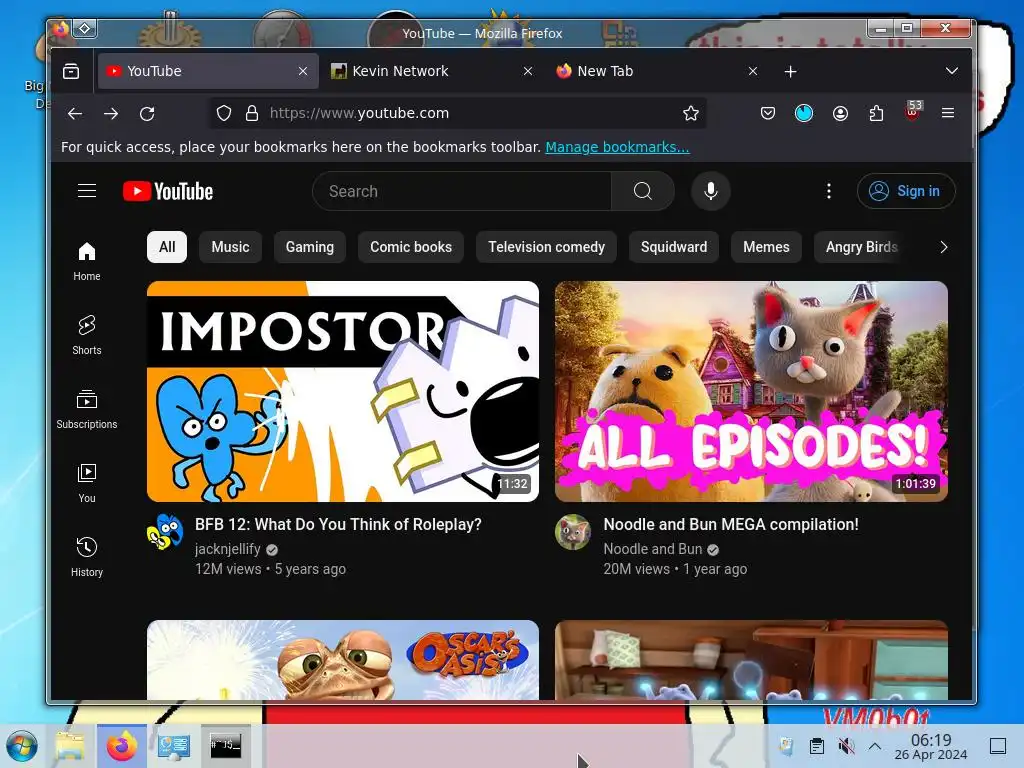Expand the list all tabs dropdown
The image size is (1024, 768).
click(952, 71)
